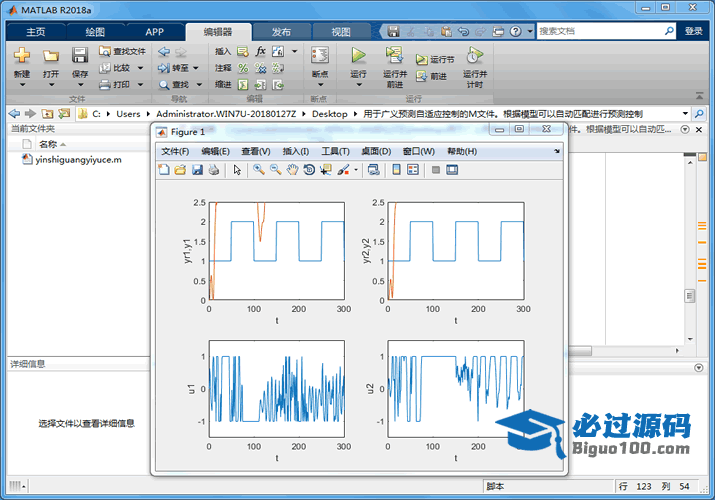Click the insert function fx icon

tap(260, 51)
